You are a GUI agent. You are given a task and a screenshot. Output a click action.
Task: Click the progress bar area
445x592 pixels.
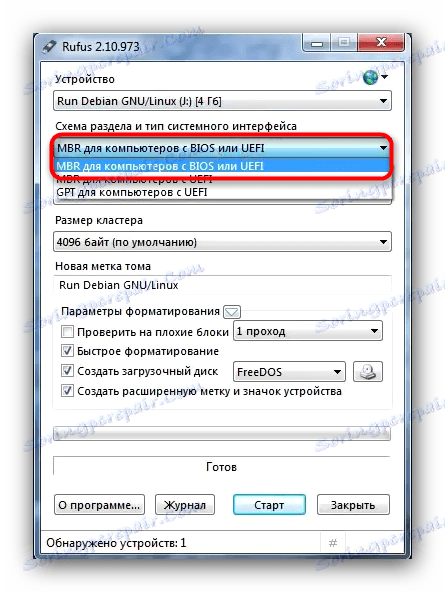tap(222, 433)
